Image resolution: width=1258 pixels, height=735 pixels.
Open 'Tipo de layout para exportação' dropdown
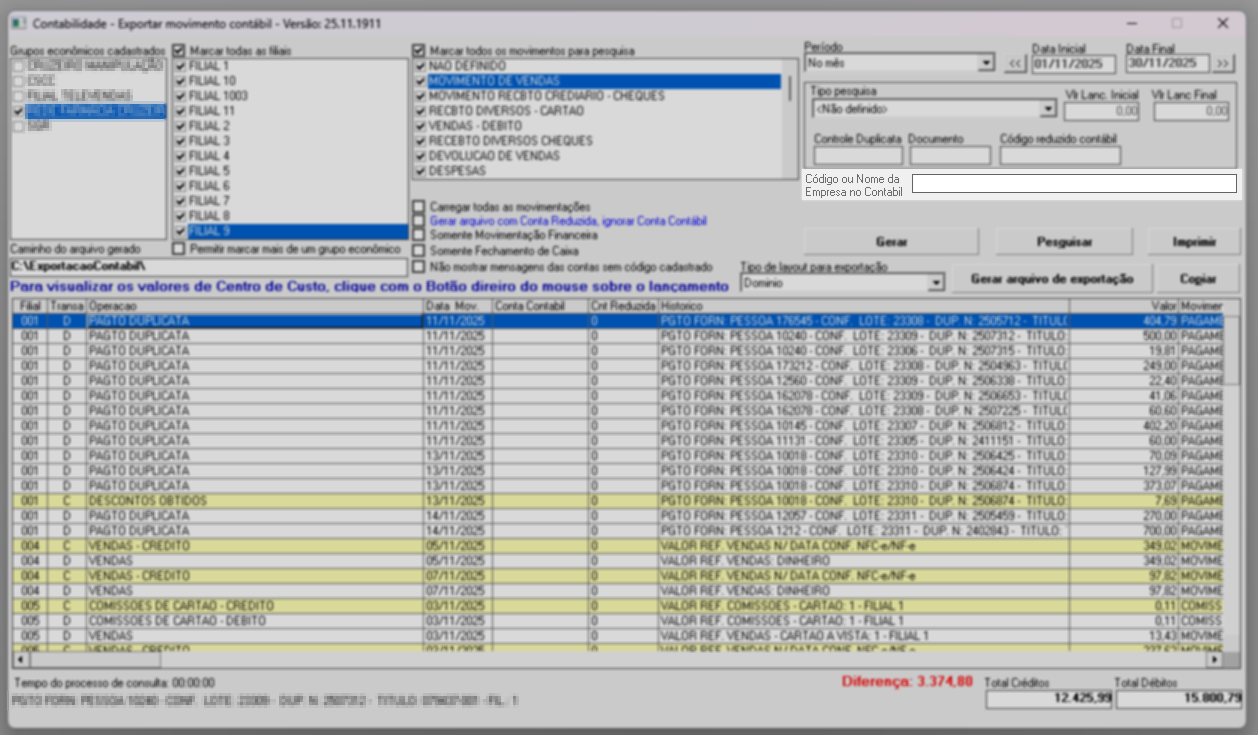(x=935, y=283)
